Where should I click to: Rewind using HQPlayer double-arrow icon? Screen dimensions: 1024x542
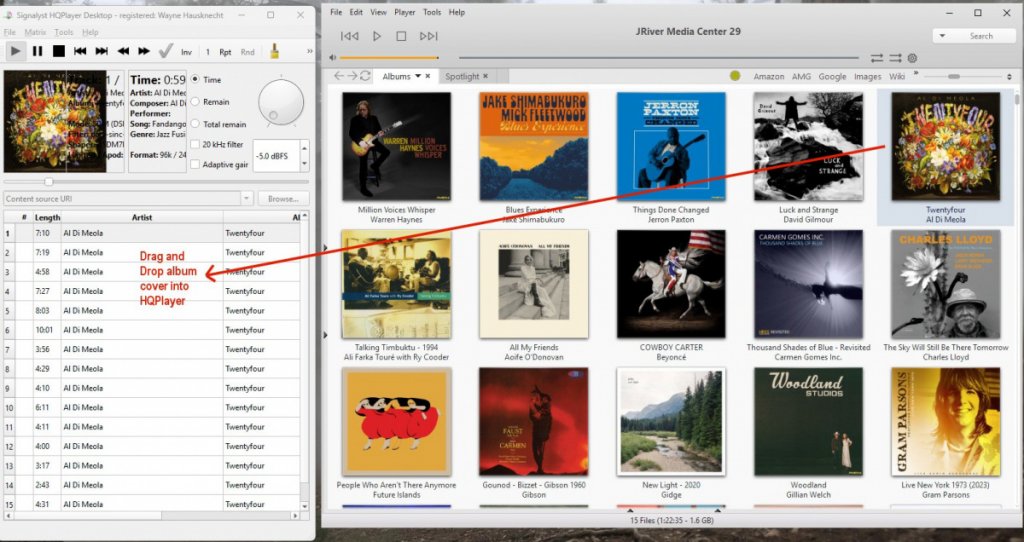tap(123, 51)
